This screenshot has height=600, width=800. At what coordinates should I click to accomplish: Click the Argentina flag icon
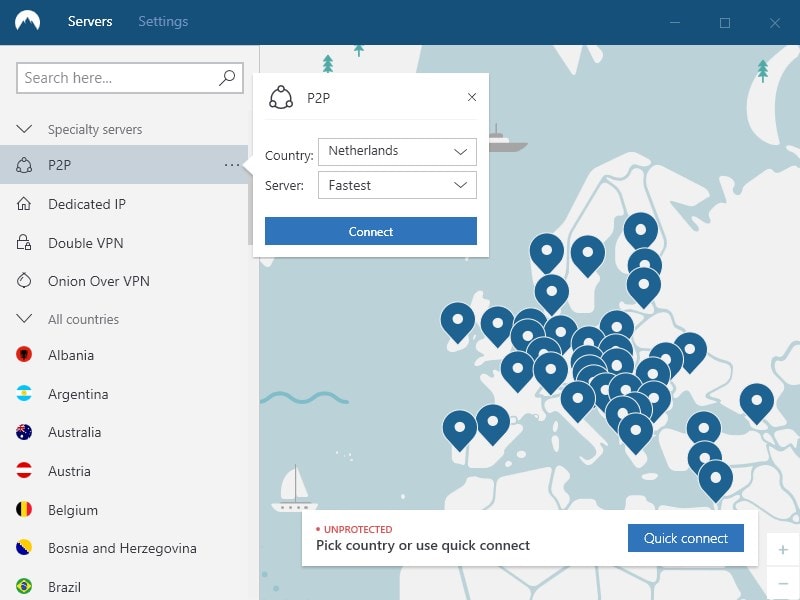pyautogui.click(x=24, y=393)
